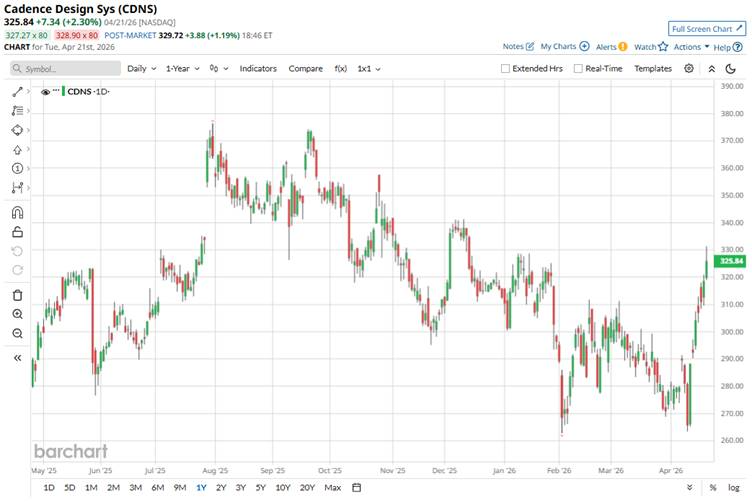Toggle the lock drawings icon
This screenshot has height=502, width=752.
pos(17,232)
